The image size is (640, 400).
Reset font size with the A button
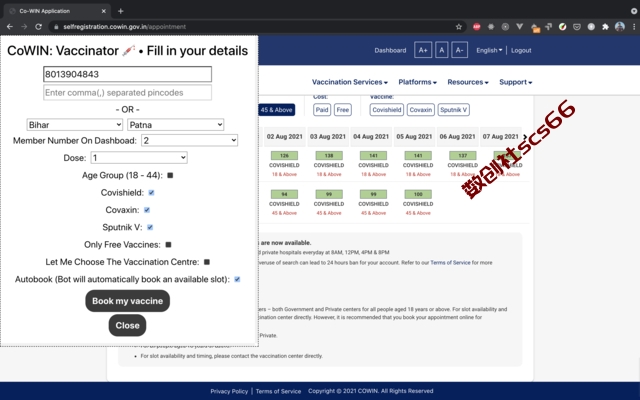[442, 50]
